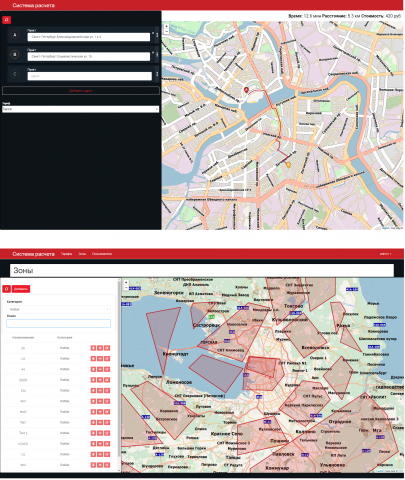Viewport: 405px width, 480px height.
Task: Open the Пользователи menu item
Action: pyautogui.click(x=102, y=254)
